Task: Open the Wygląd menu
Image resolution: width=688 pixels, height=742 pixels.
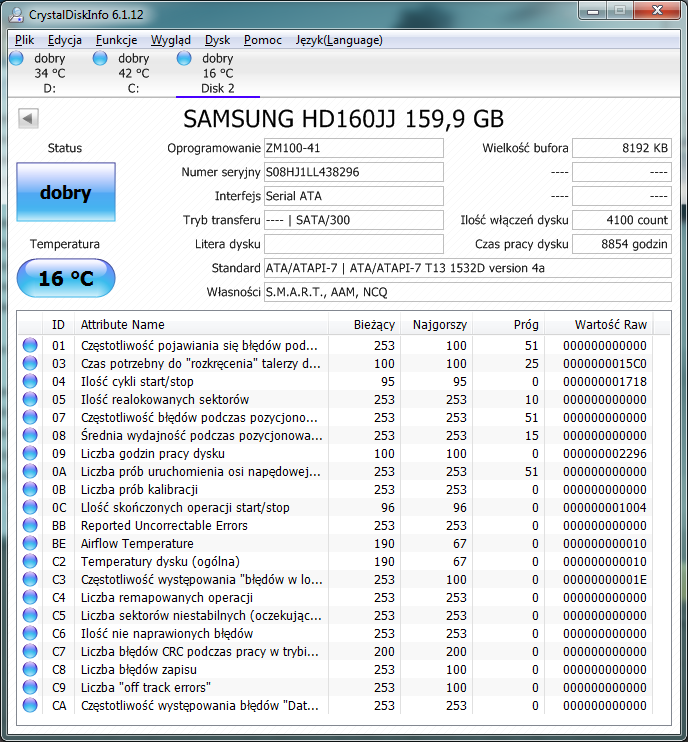Action: click(171, 40)
